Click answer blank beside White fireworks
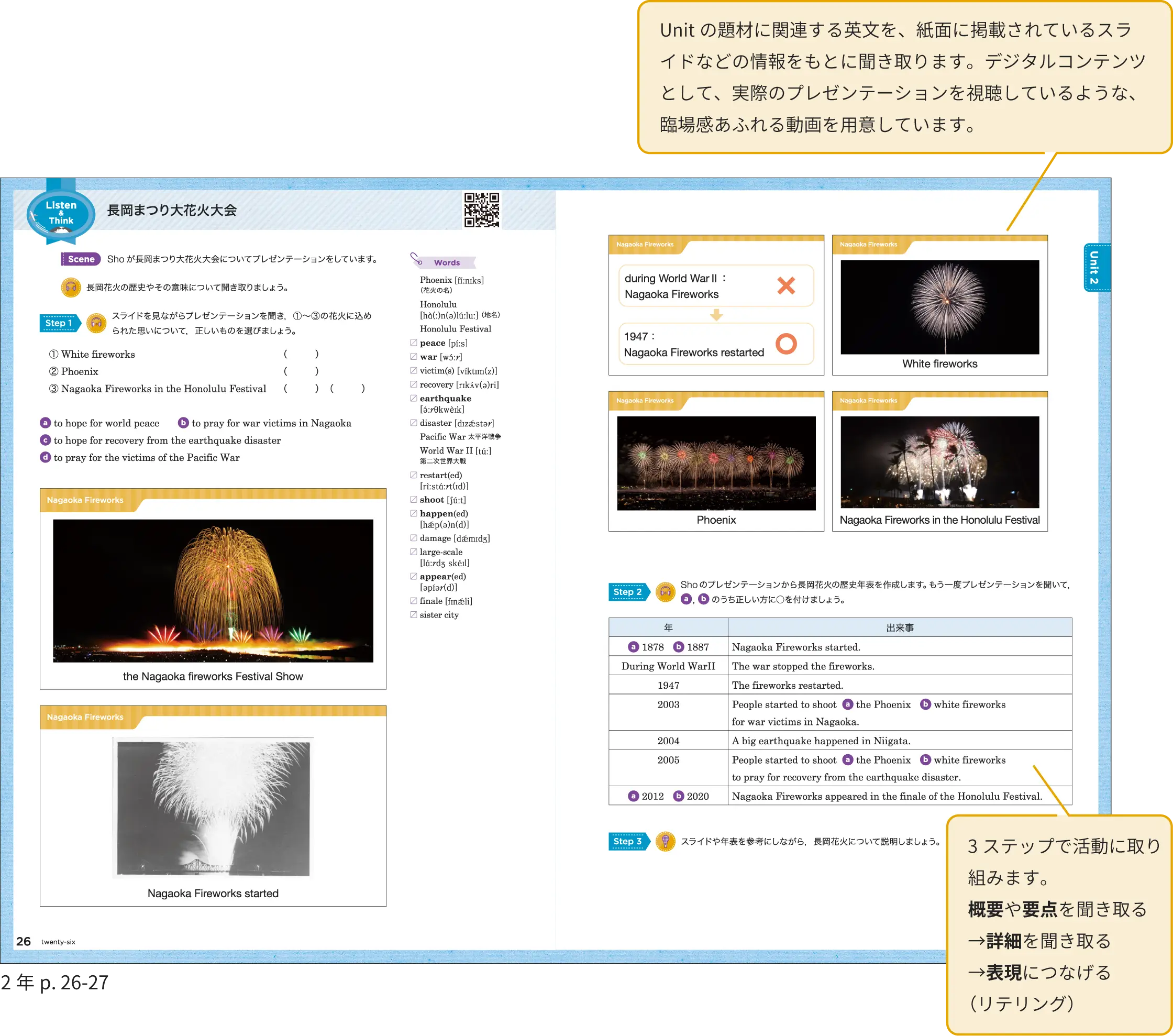Viewport: 1173px width, 1036px height. click(301, 354)
